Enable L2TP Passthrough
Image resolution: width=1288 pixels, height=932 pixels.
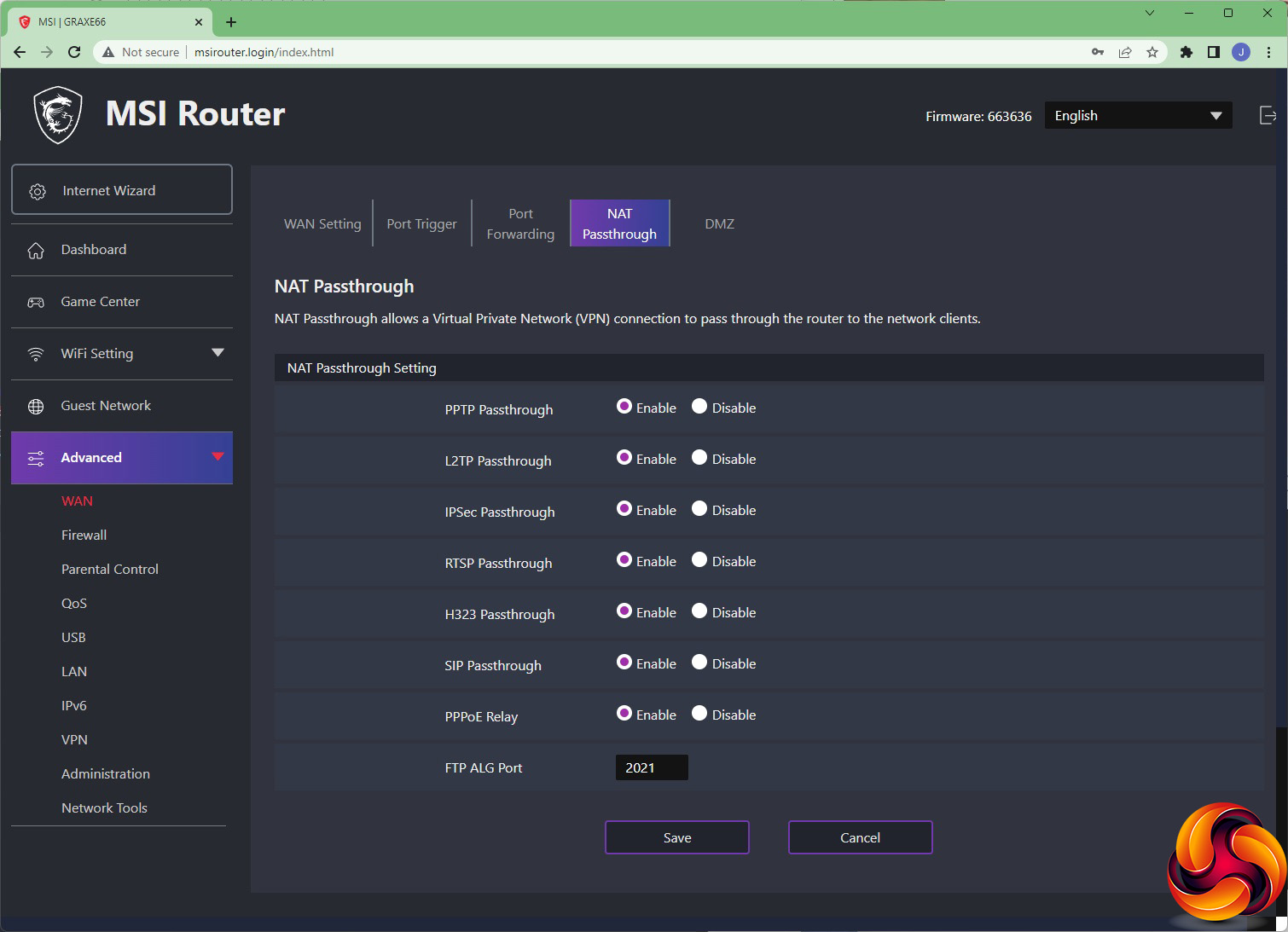(x=624, y=458)
